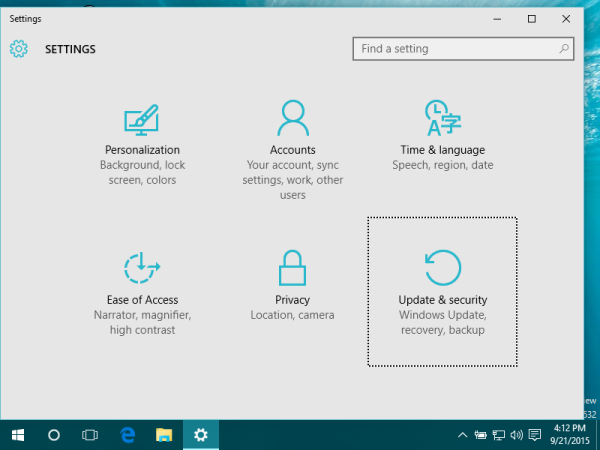This screenshot has width=600, height=450.
Task: Click 'Location, camera' description
Action: coord(292,315)
